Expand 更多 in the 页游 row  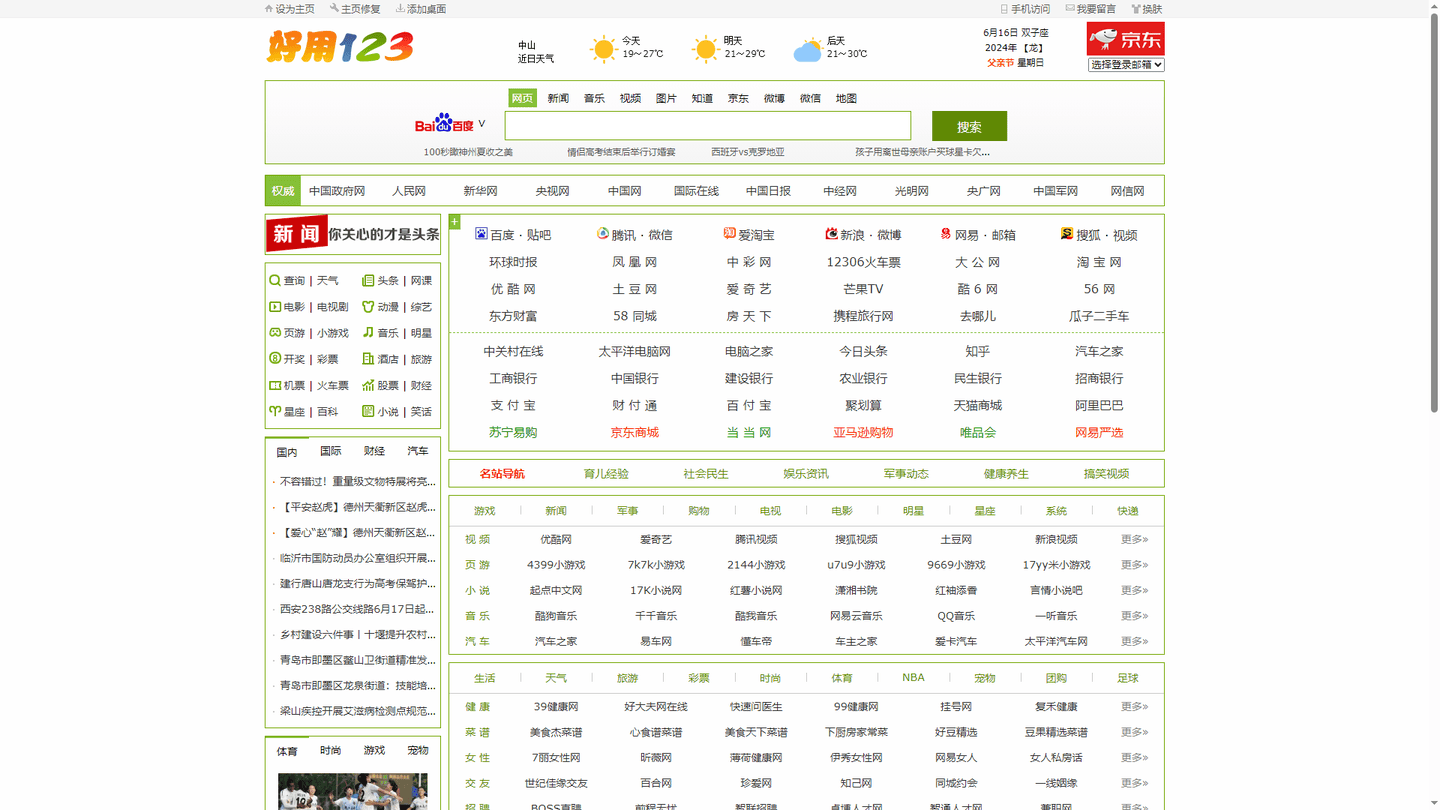point(1134,564)
